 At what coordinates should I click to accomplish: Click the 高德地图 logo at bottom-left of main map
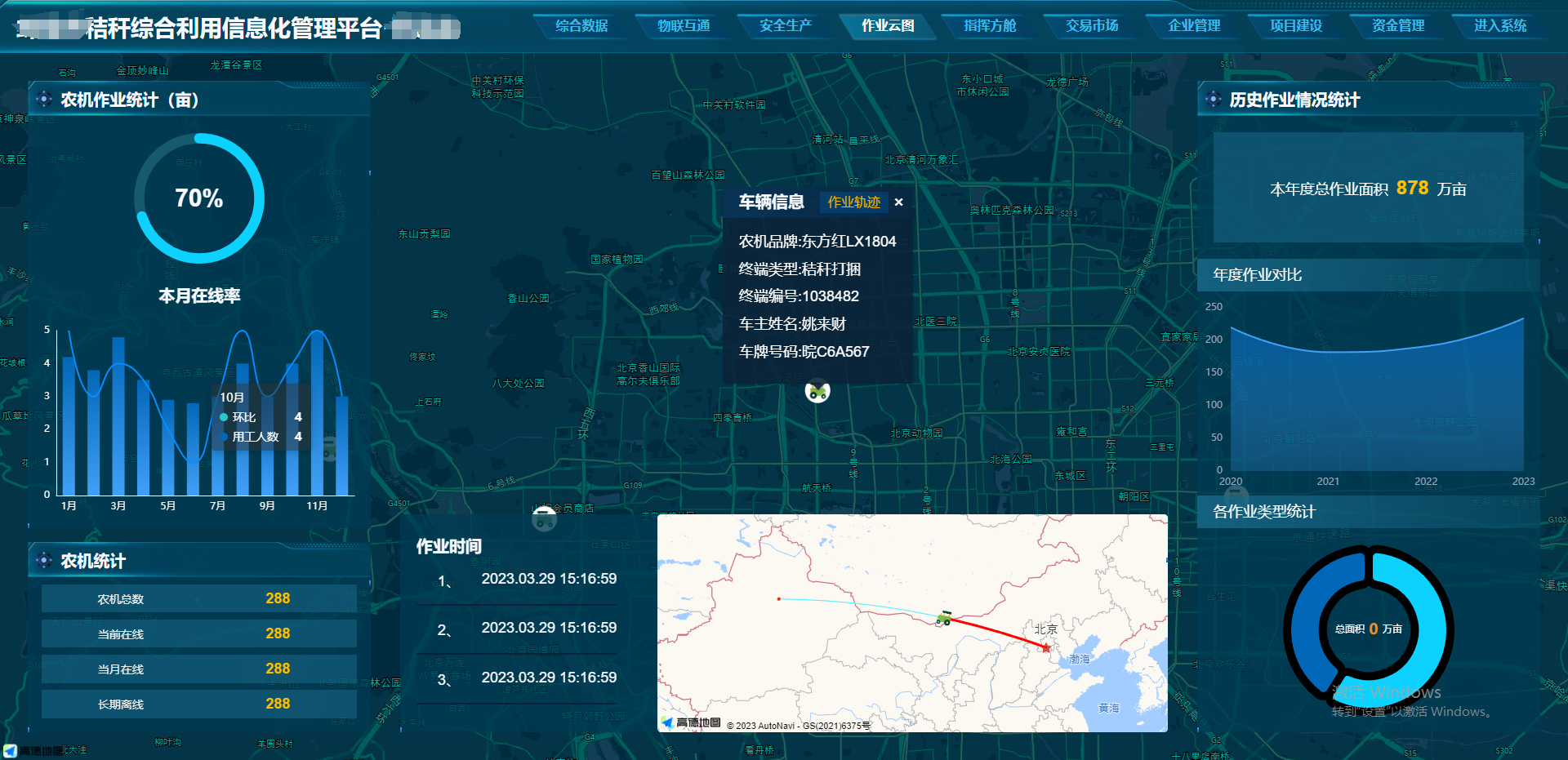pyautogui.click(x=34, y=750)
